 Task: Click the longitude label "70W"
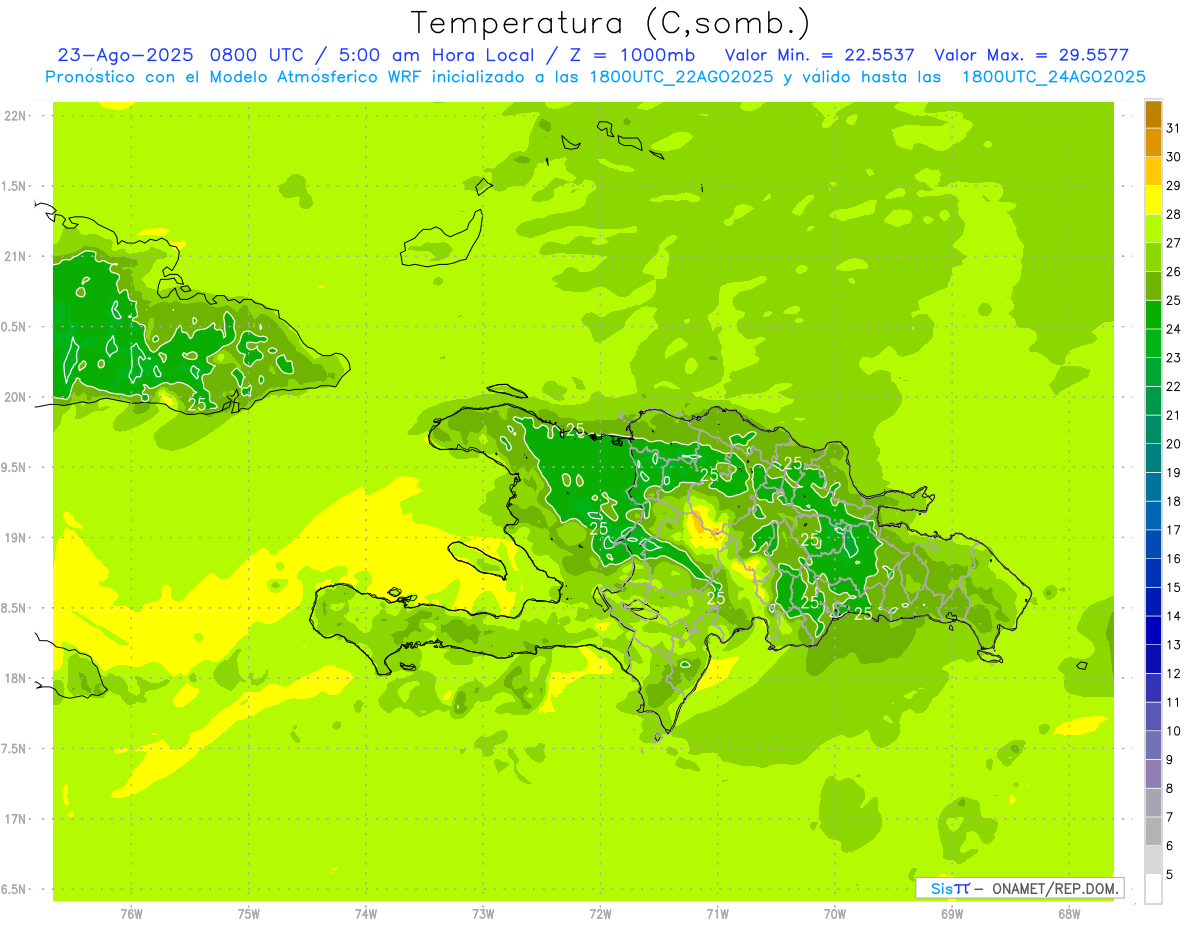pyautogui.click(x=835, y=914)
